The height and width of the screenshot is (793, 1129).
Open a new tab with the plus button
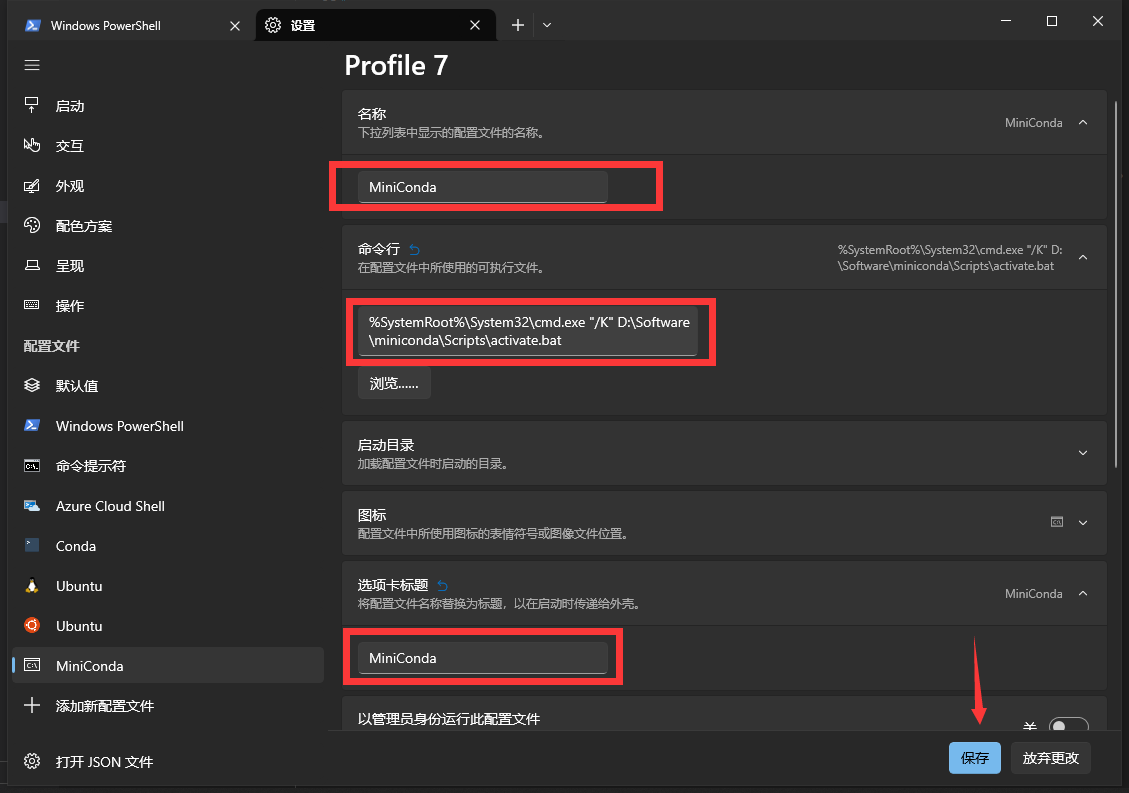click(x=518, y=25)
